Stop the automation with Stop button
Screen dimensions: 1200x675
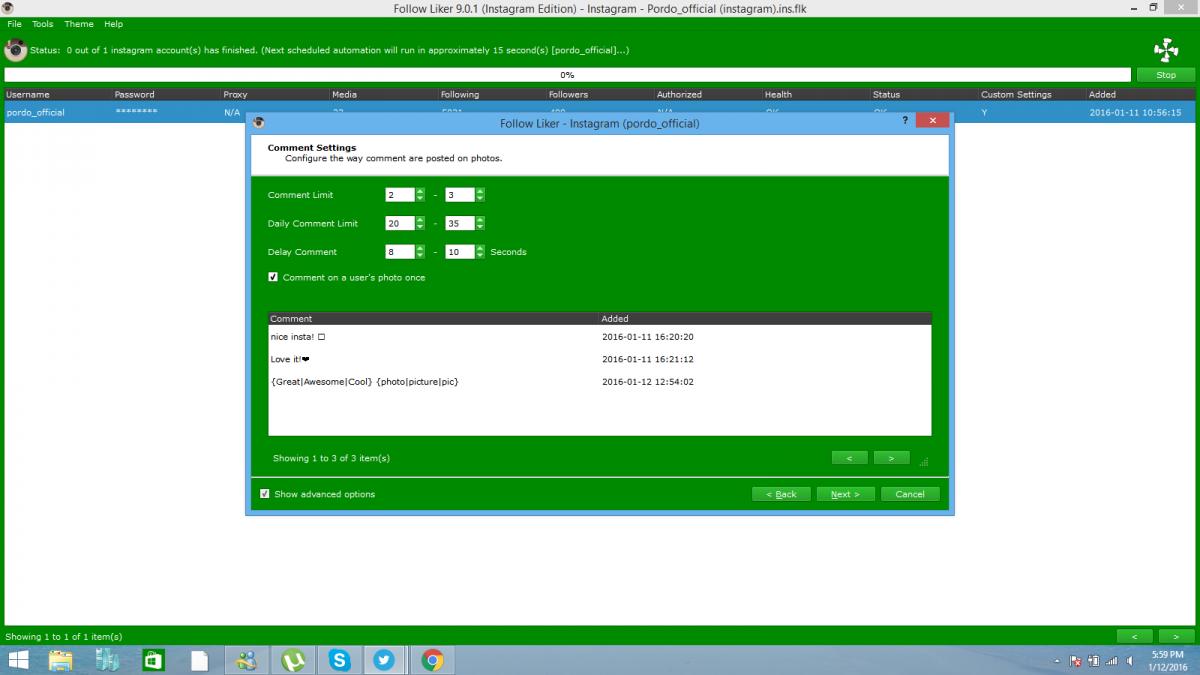pos(1166,75)
